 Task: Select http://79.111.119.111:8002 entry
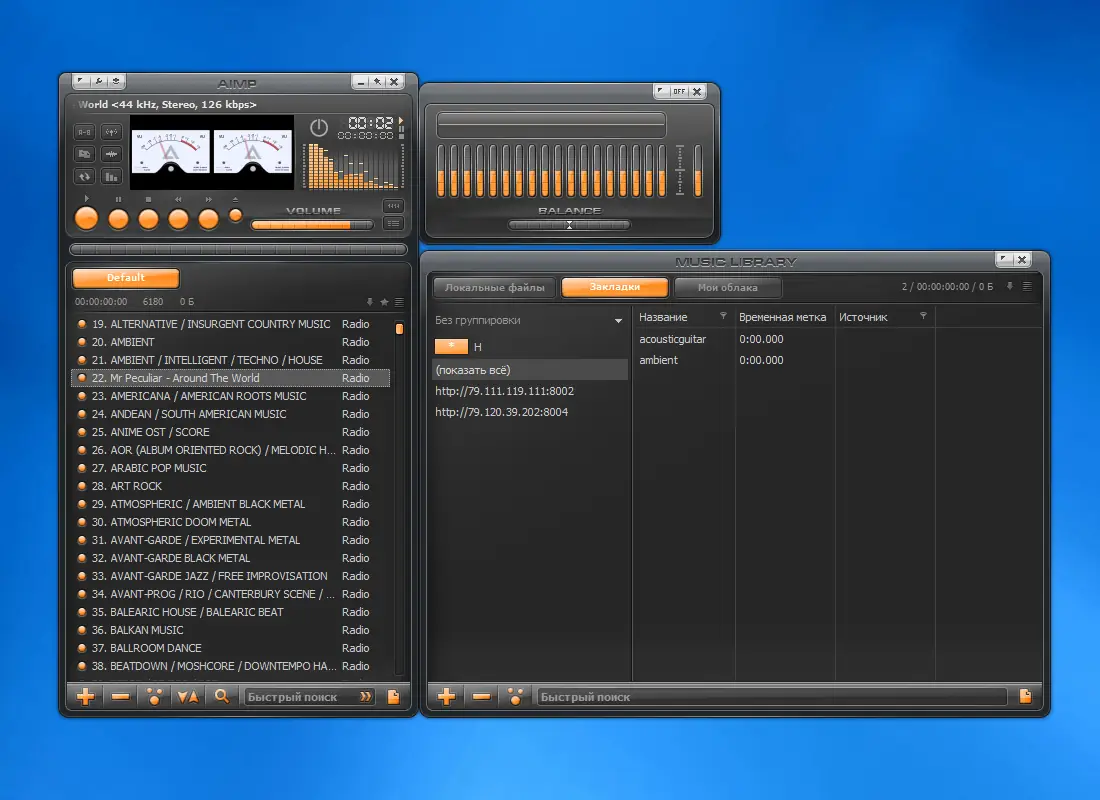pyautogui.click(x=530, y=391)
